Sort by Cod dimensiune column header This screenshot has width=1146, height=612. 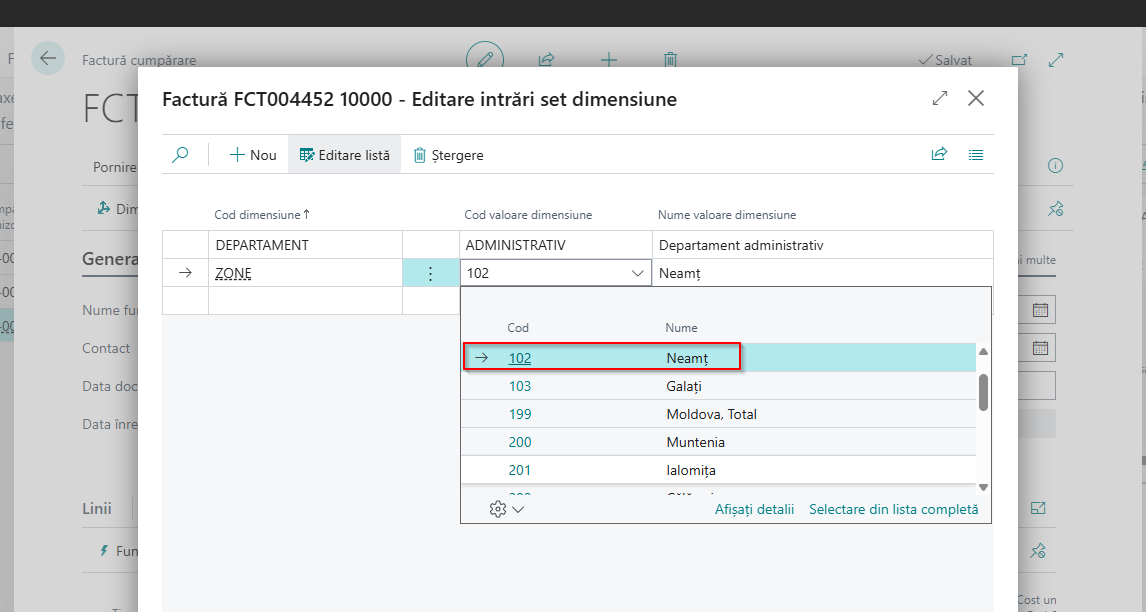pyautogui.click(x=262, y=215)
